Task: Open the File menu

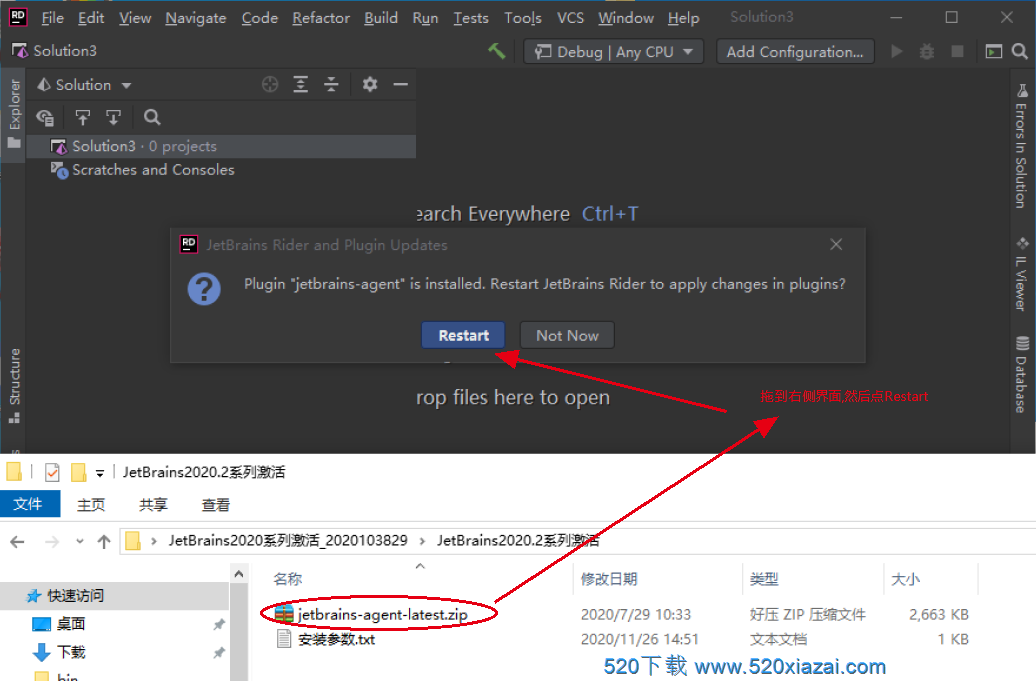Action: click(x=52, y=18)
